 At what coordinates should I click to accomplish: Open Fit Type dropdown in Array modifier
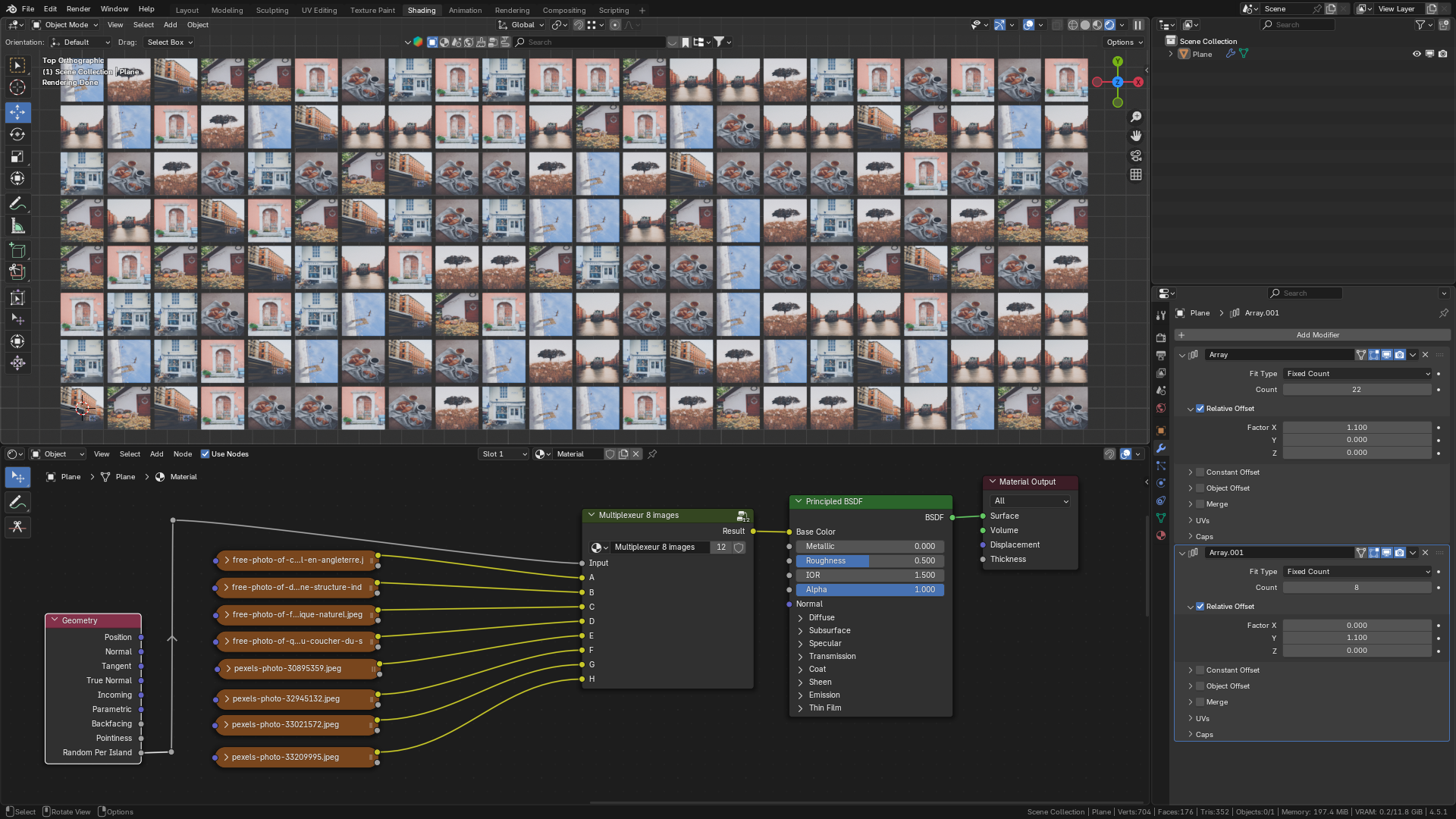coord(1357,374)
